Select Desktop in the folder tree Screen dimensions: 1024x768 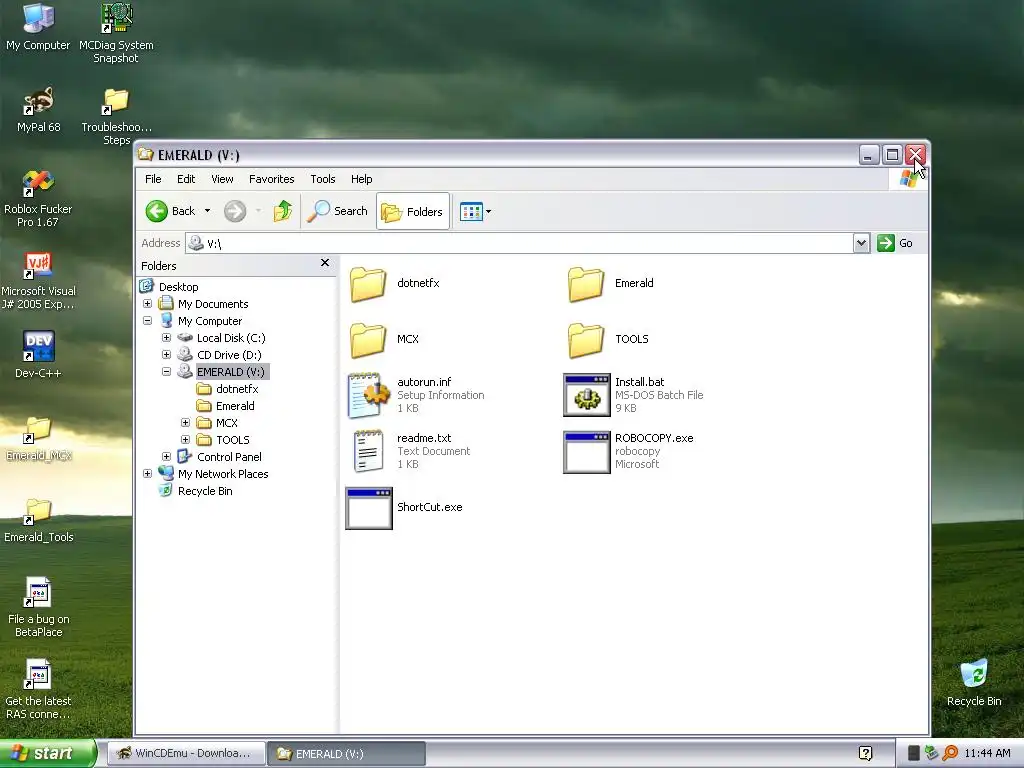click(178, 287)
